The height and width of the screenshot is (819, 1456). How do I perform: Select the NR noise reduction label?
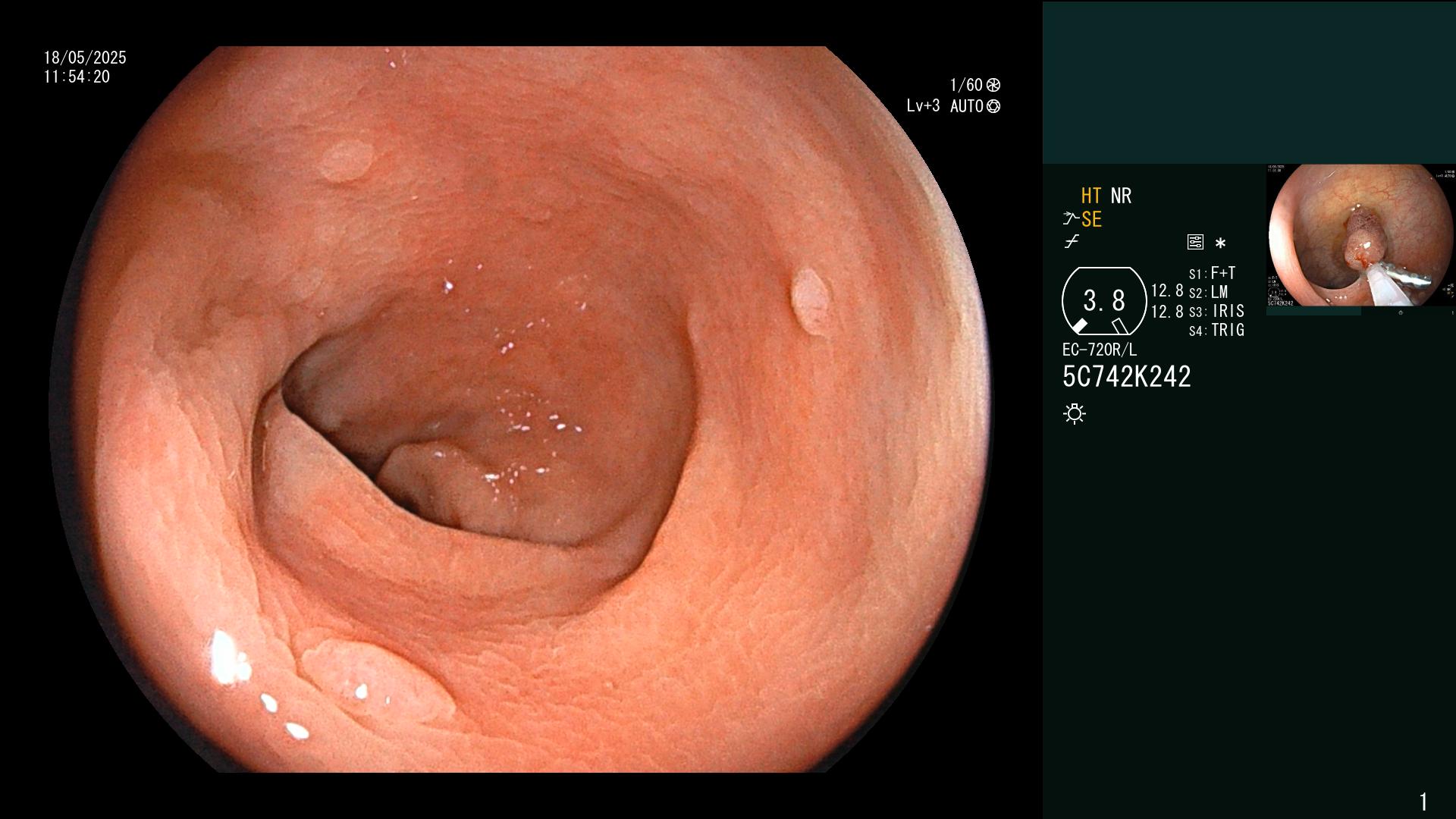(x=1121, y=196)
